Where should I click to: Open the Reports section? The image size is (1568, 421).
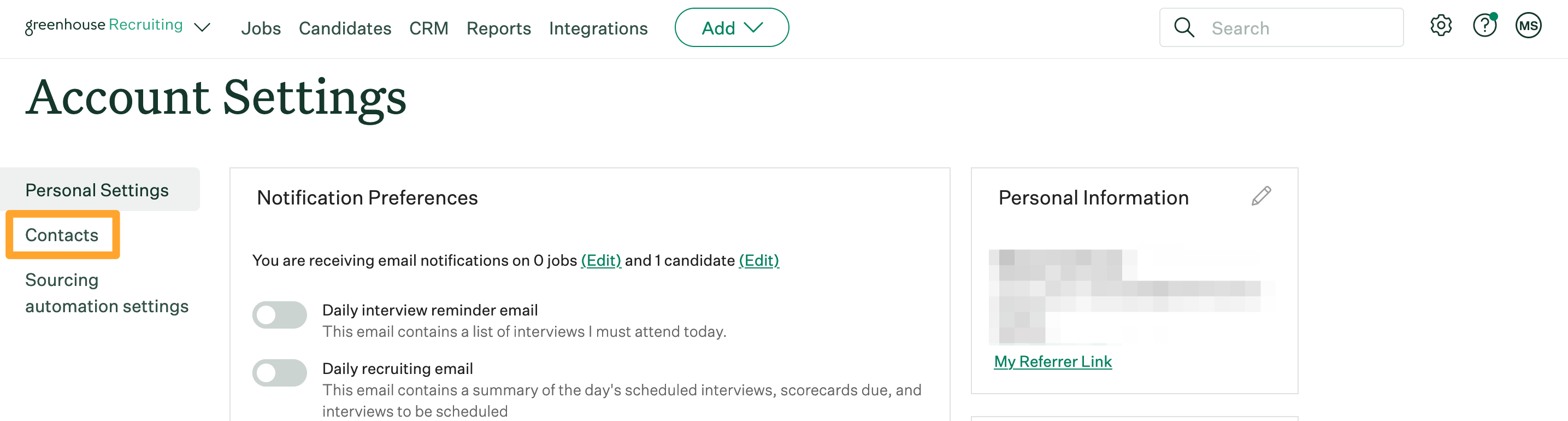click(x=498, y=28)
